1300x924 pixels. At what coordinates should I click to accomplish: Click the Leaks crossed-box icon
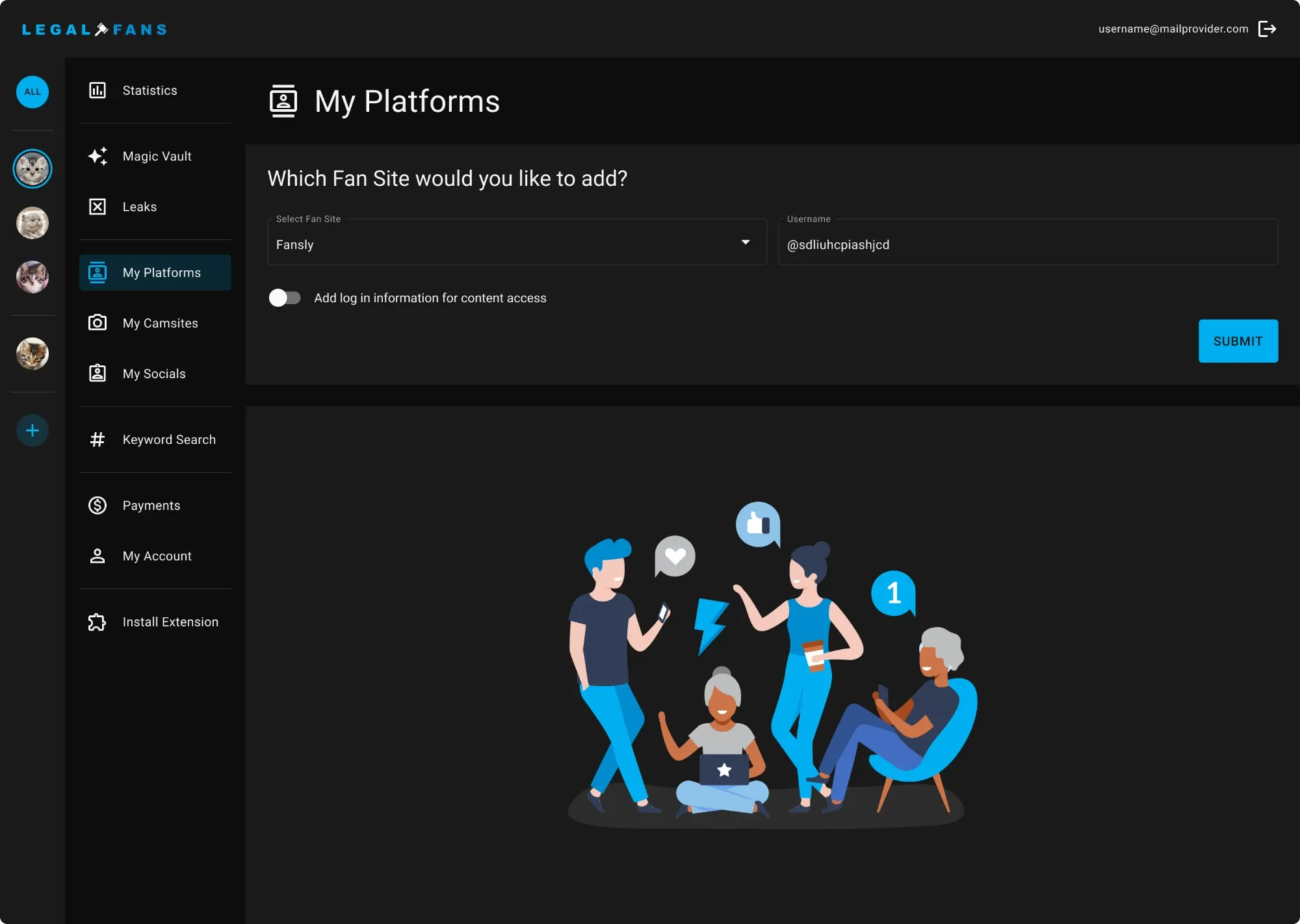click(97, 207)
